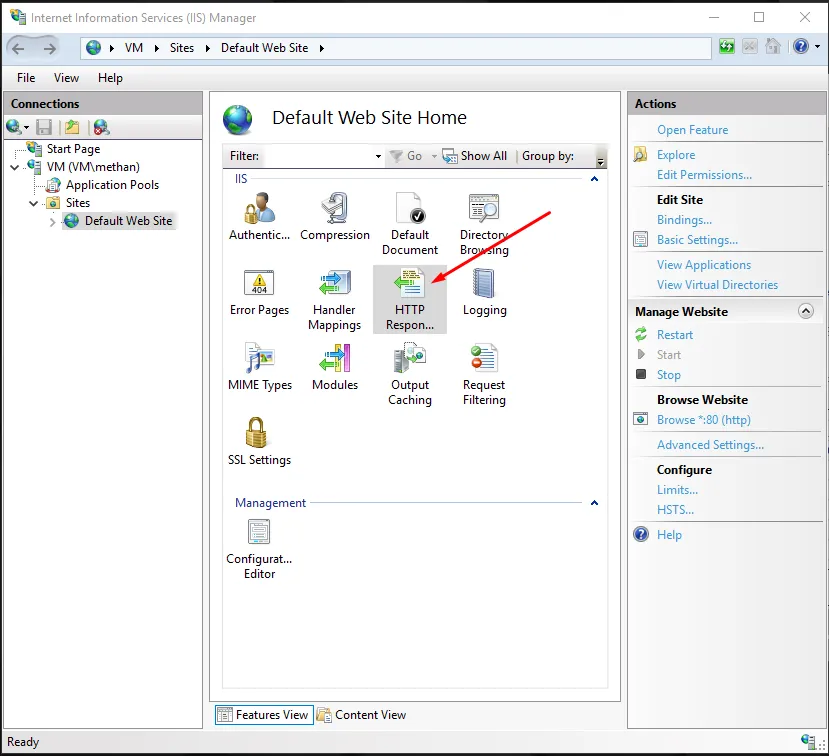The width and height of the screenshot is (829, 756).
Task: Expand the Default Web Site tree node
Action: (x=53, y=221)
